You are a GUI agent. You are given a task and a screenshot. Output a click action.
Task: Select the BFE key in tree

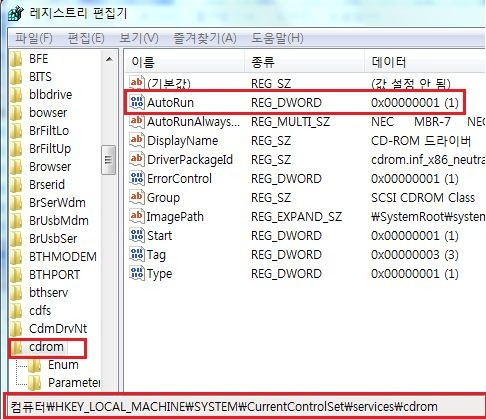point(39,59)
